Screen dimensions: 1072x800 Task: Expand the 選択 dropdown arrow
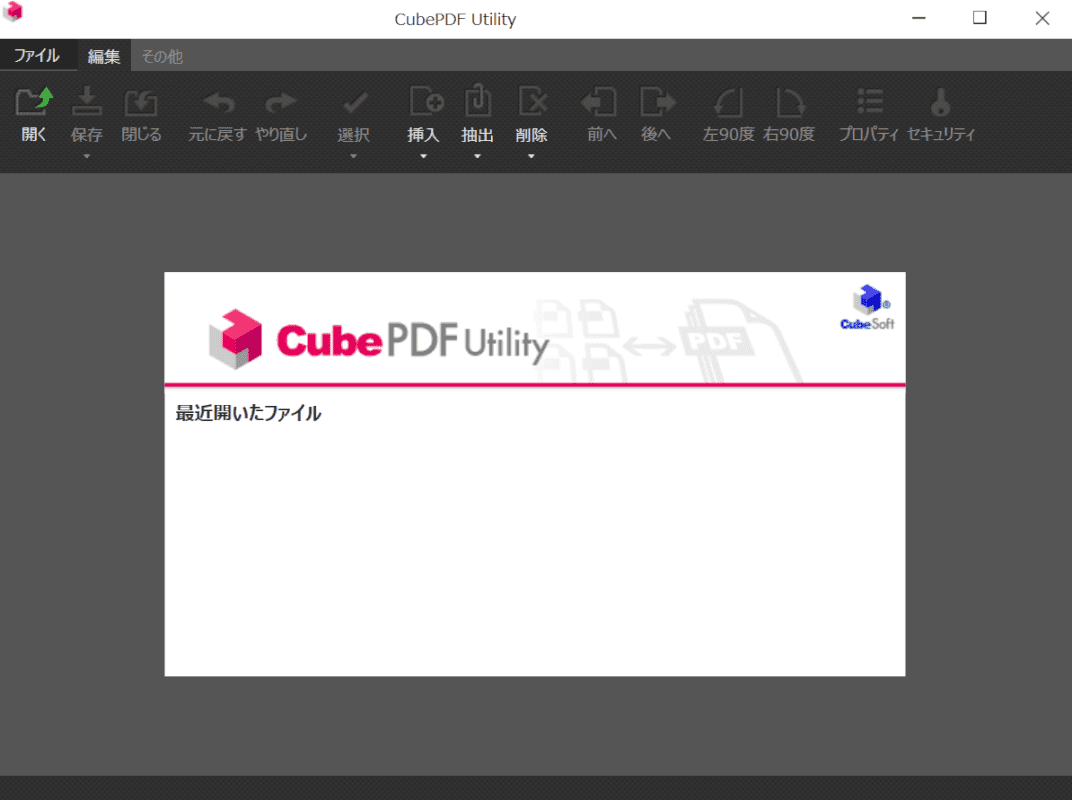tap(353, 157)
